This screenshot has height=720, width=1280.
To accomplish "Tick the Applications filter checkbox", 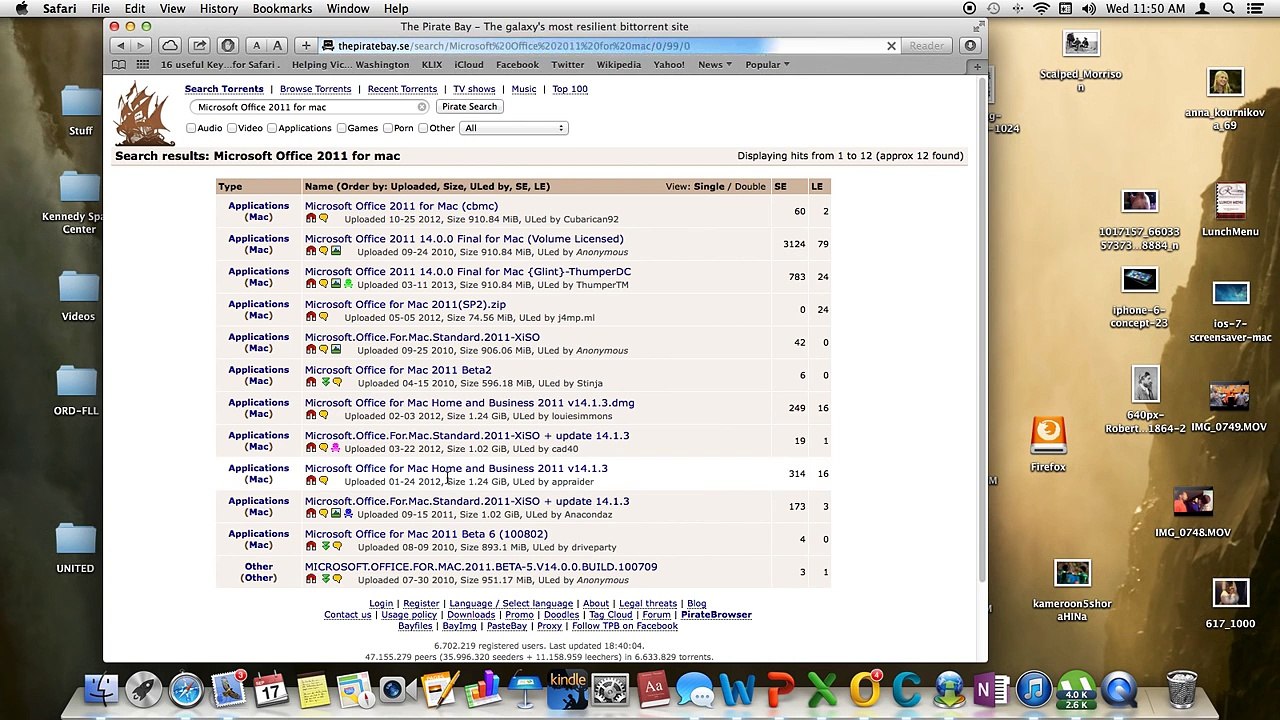I will (x=272, y=128).
